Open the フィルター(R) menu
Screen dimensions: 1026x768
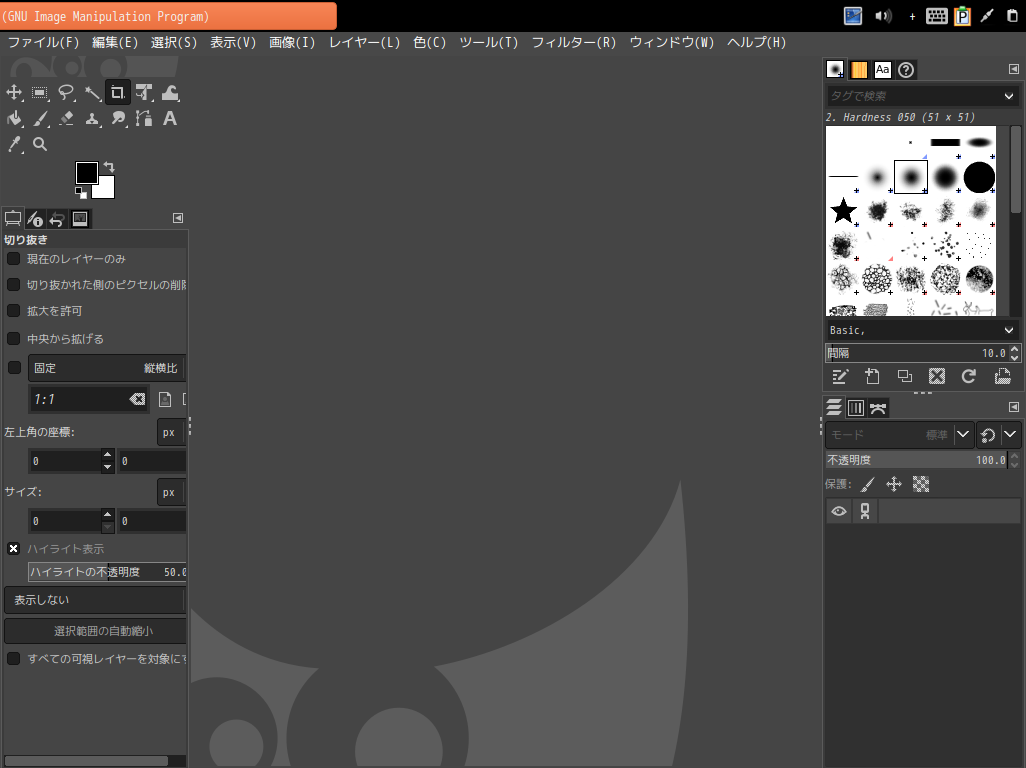point(574,43)
